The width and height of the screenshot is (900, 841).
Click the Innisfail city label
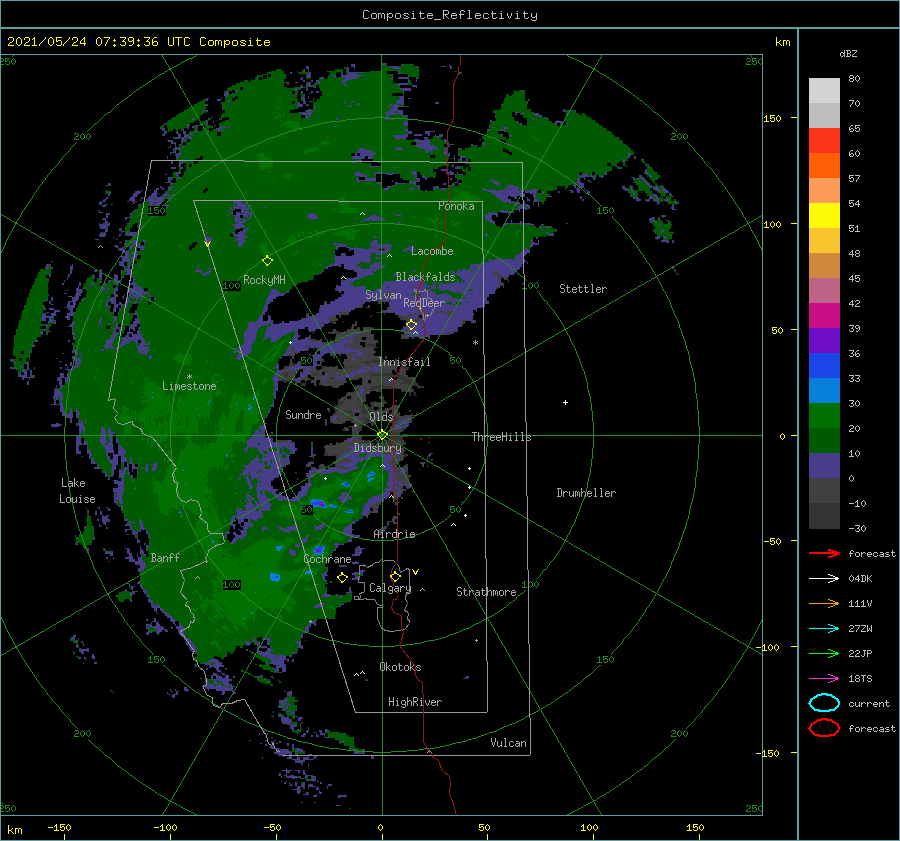[x=404, y=362]
